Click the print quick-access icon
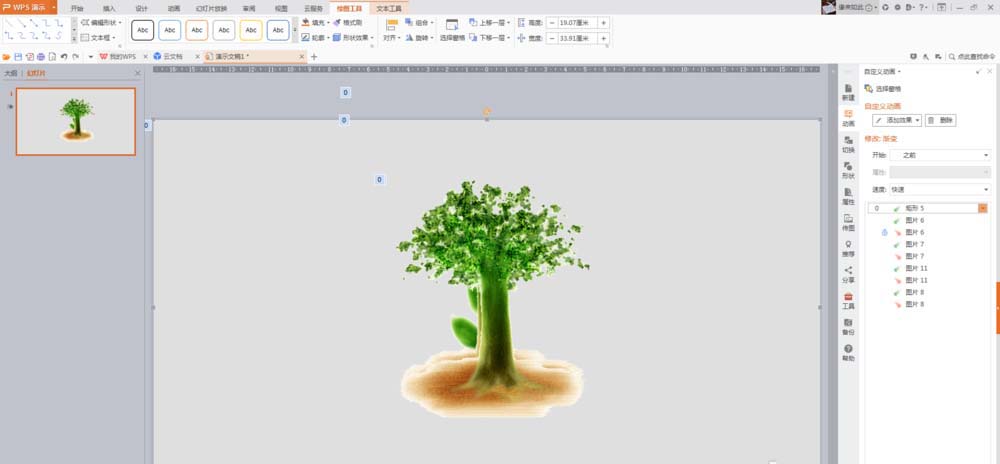Image resolution: width=1000 pixels, height=464 pixels. [x=41, y=57]
